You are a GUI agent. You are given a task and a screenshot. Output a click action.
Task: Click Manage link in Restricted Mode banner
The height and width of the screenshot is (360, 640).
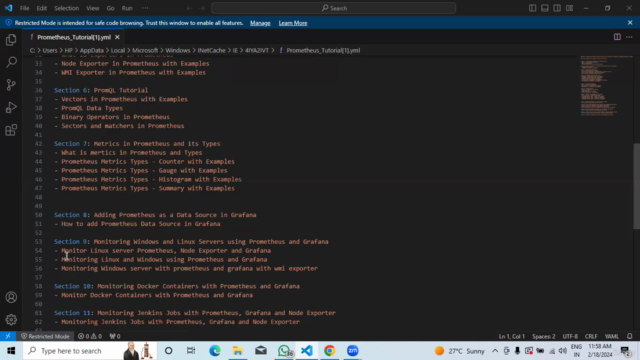(x=260, y=23)
